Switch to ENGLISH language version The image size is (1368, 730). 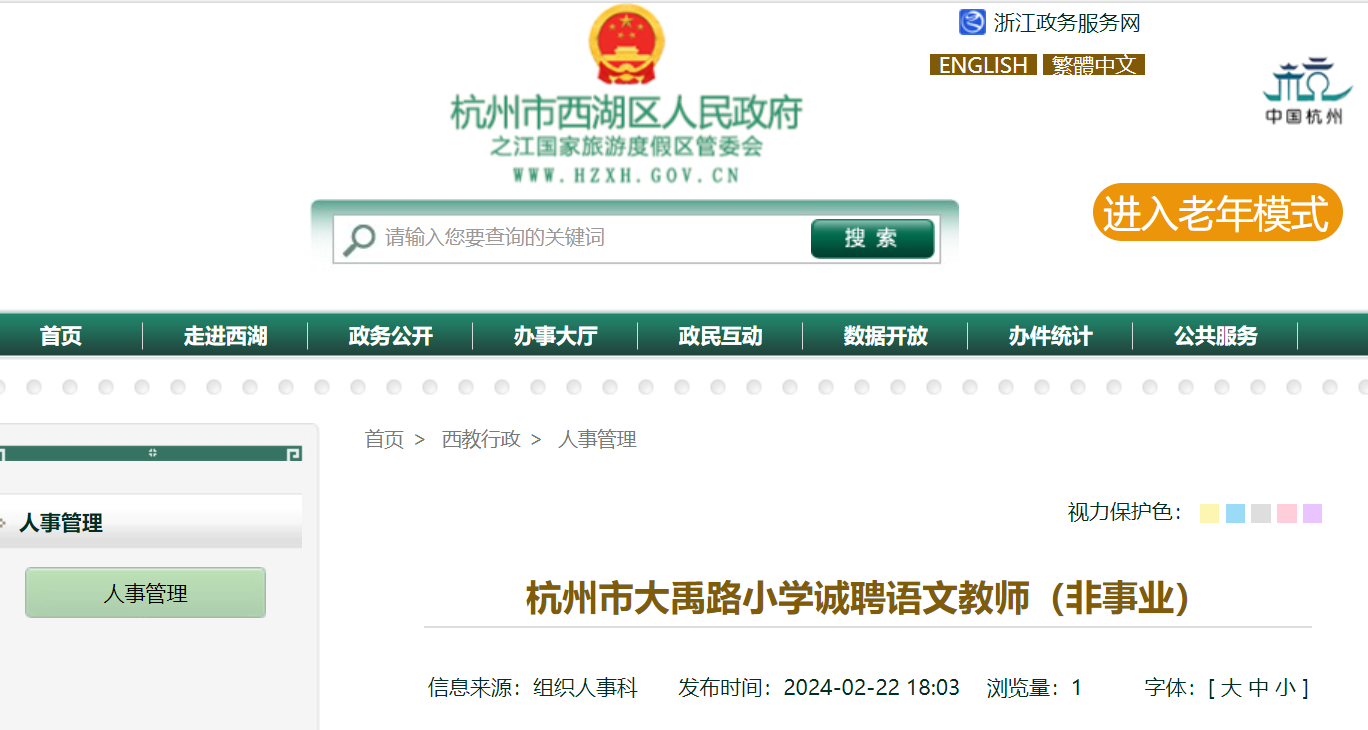click(983, 65)
